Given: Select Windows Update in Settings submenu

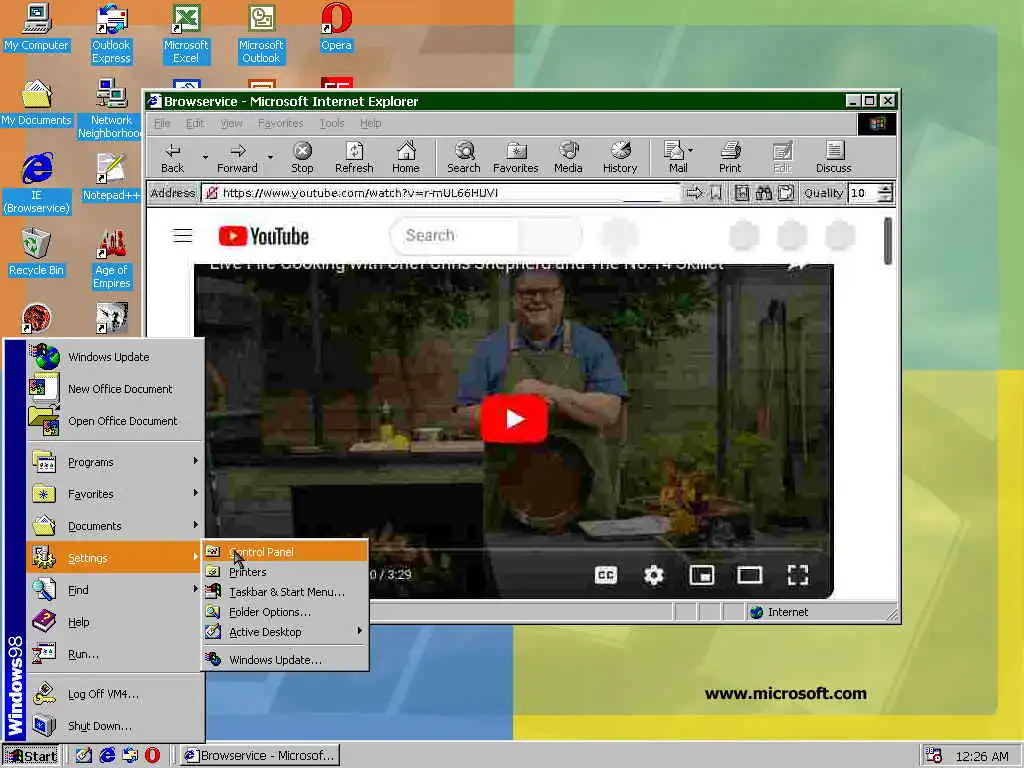Looking at the screenshot, I should tap(285, 660).
